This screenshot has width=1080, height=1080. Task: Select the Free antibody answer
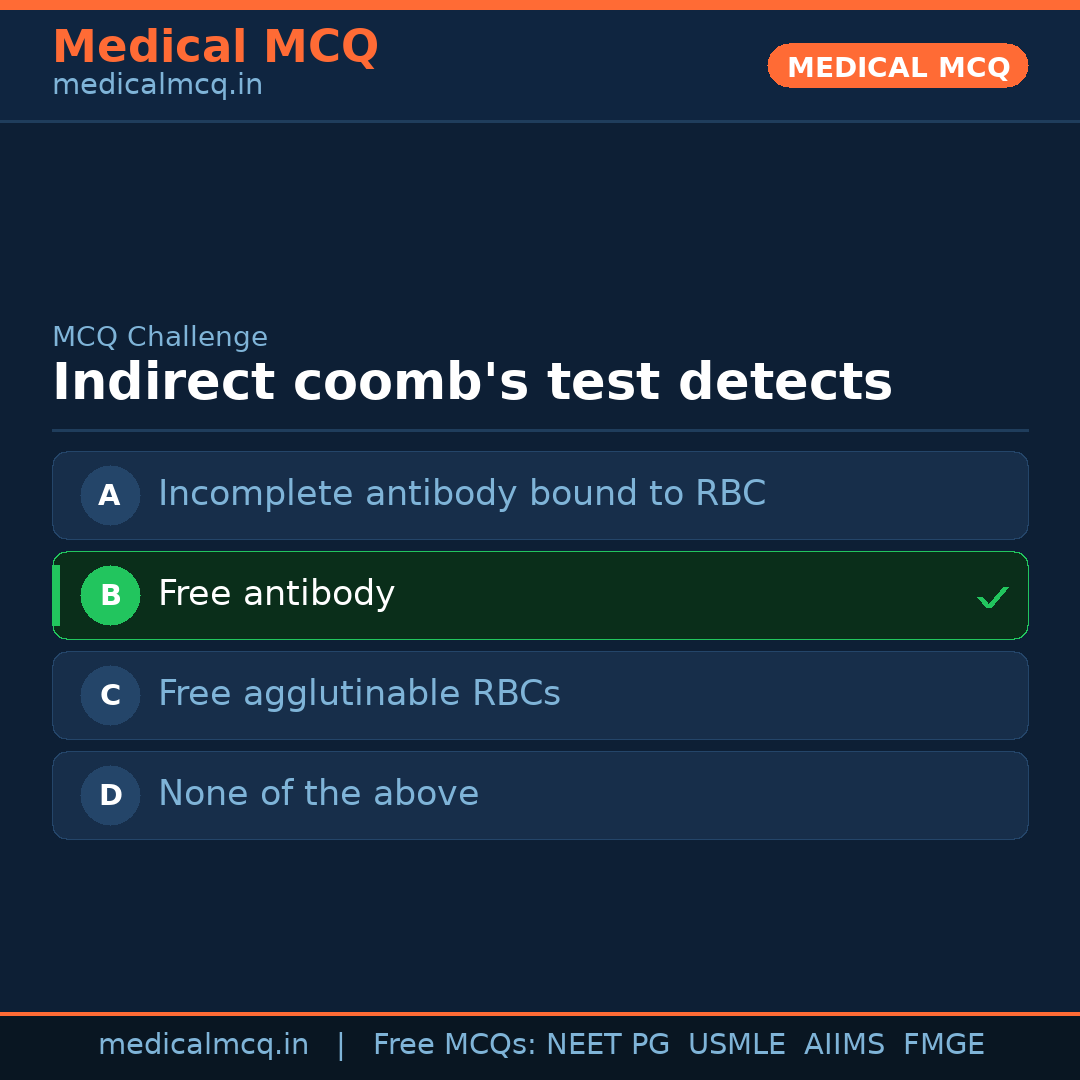click(x=276, y=594)
